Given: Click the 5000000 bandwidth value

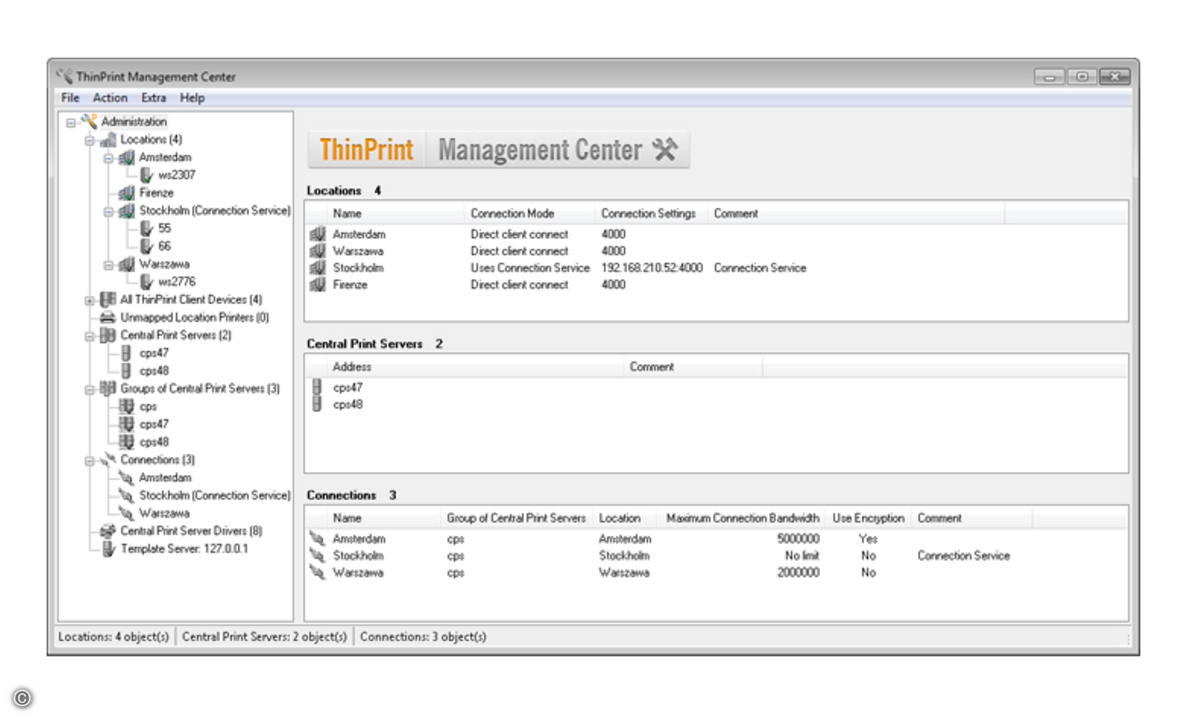Looking at the screenshot, I should coord(797,539).
